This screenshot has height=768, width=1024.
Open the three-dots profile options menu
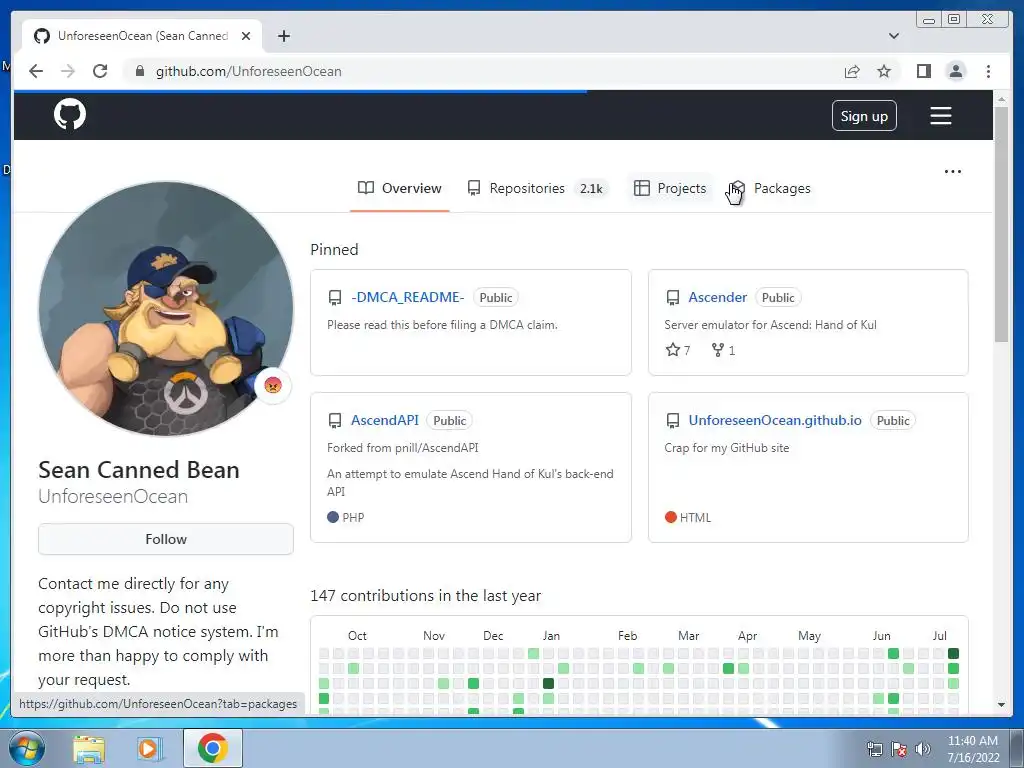pos(953,172)
